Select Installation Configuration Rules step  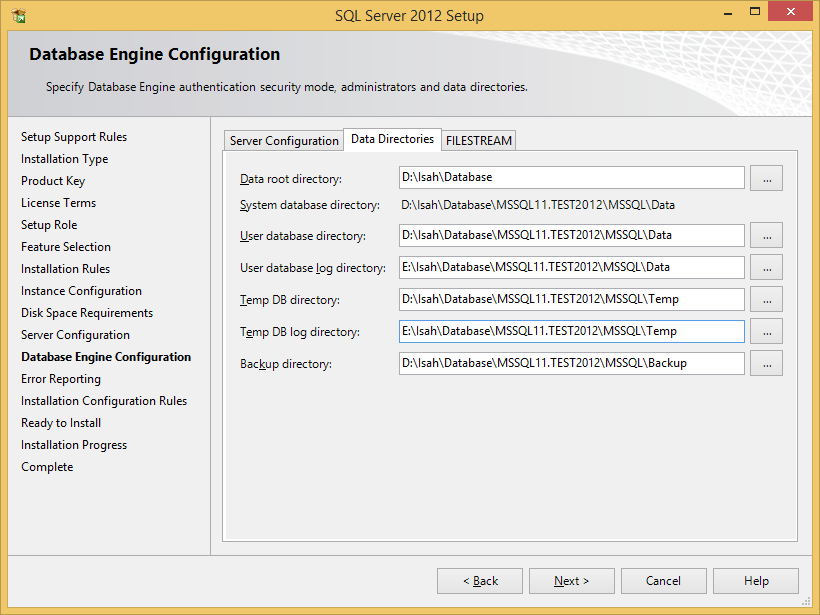click(x=104, y=401)
